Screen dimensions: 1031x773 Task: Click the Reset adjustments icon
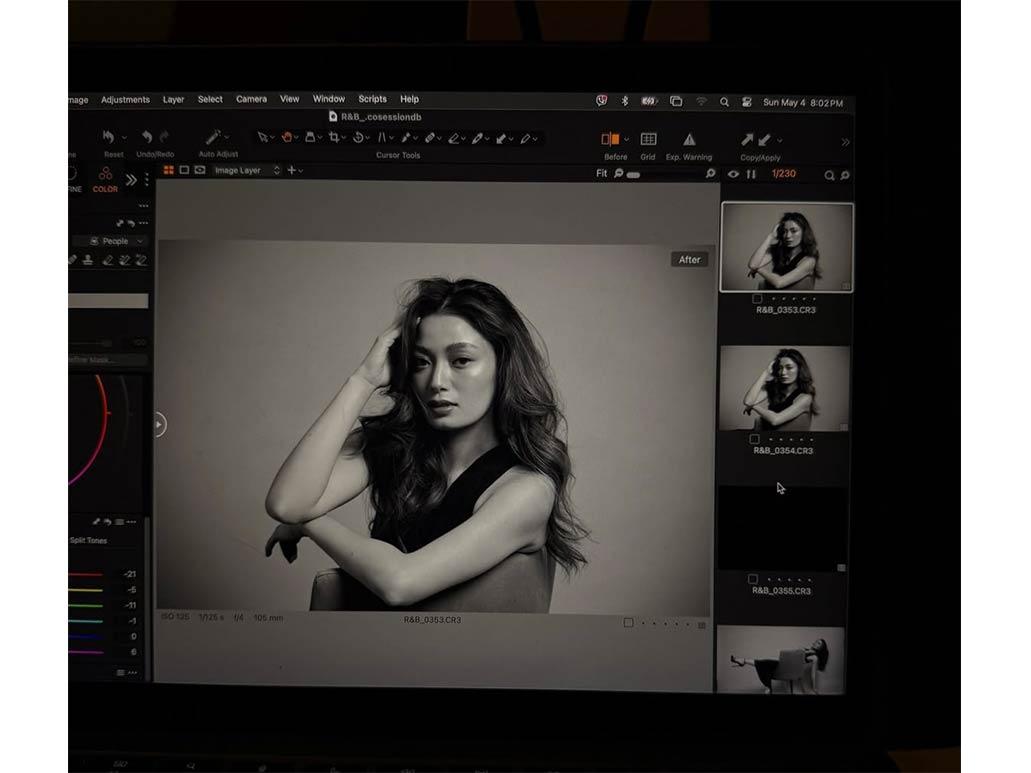109,137
